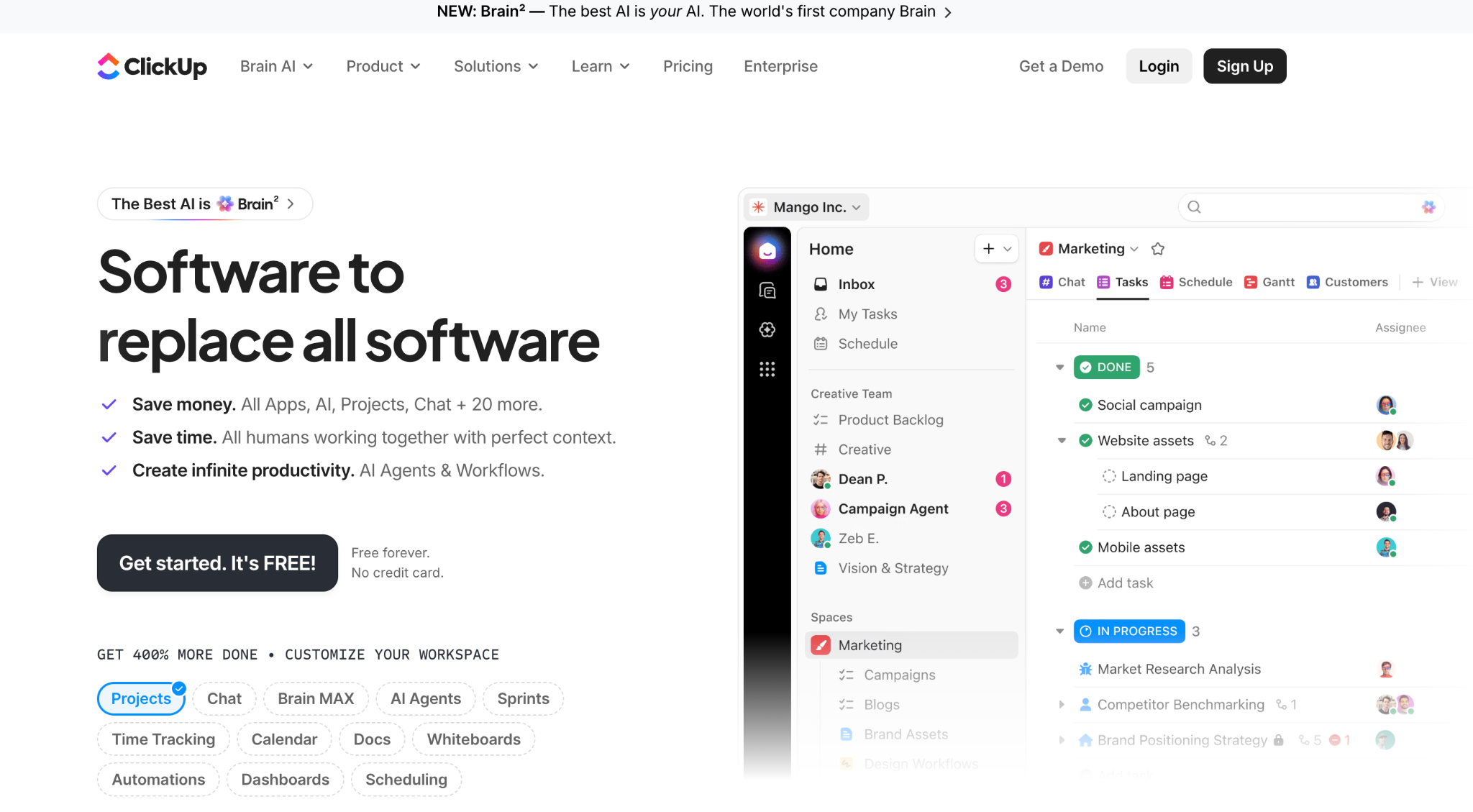Collapse the DONE task group
The width and height of the screenshot is (1473, 812).
coord(1059,368)
